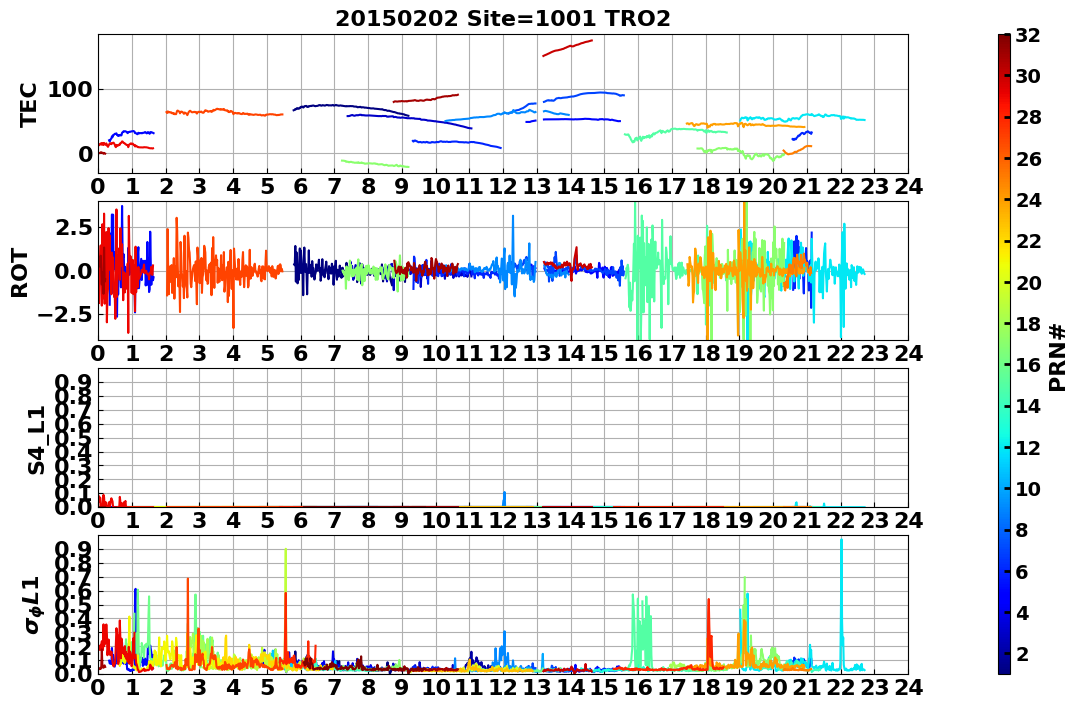Click the light green TEC trace near hour 8

coord(375,164)
